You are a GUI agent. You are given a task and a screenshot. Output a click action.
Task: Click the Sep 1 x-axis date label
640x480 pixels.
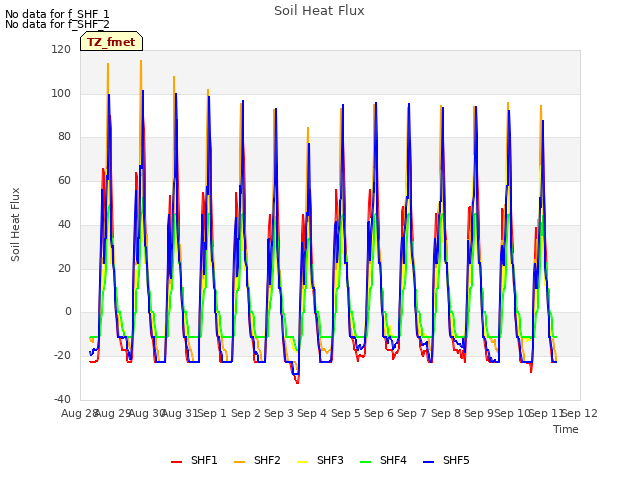pyautogui.click(x=212, y=413)
